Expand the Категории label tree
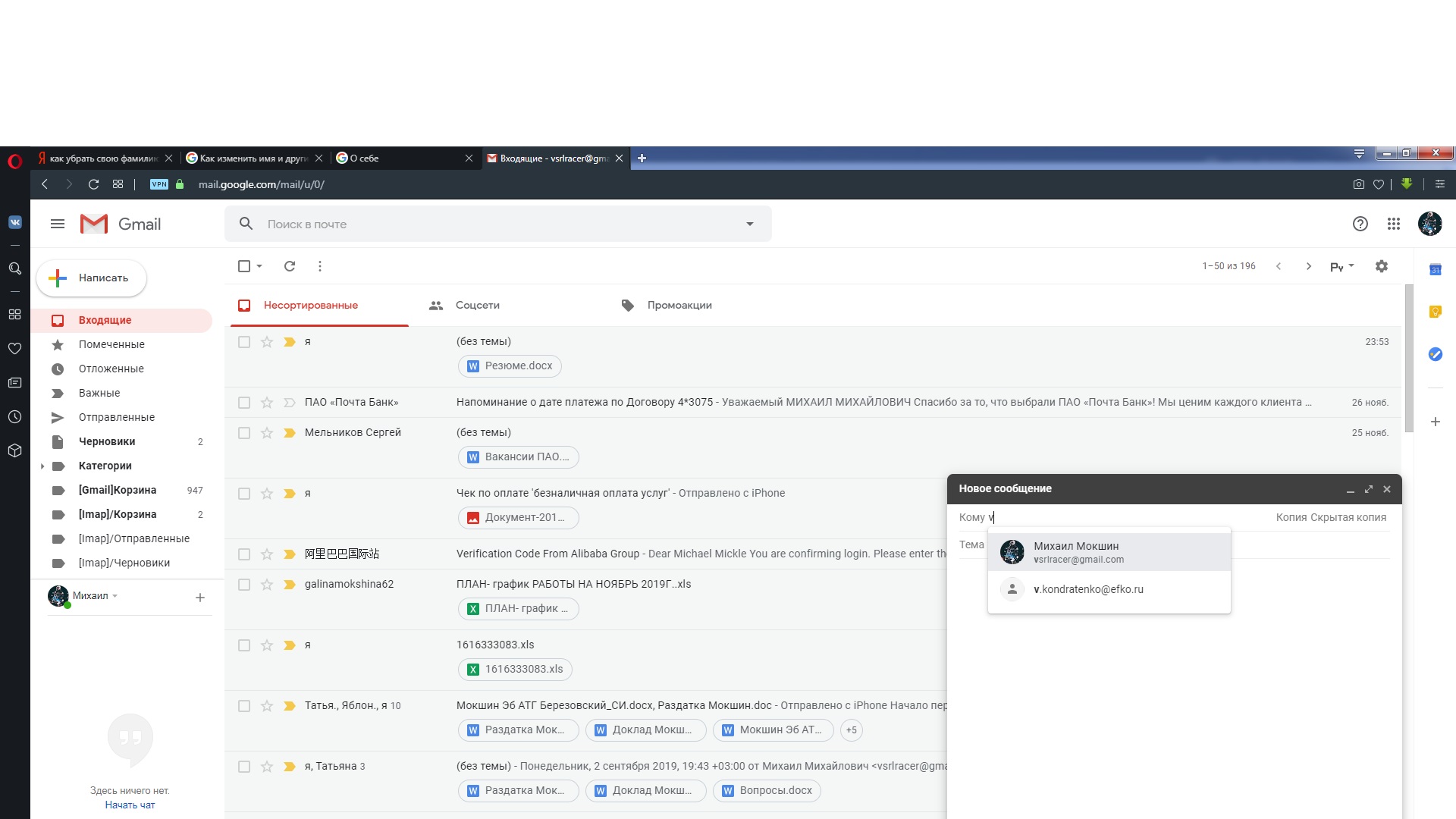The height and width of the screenshot is (819, 1456). [42, 466]
